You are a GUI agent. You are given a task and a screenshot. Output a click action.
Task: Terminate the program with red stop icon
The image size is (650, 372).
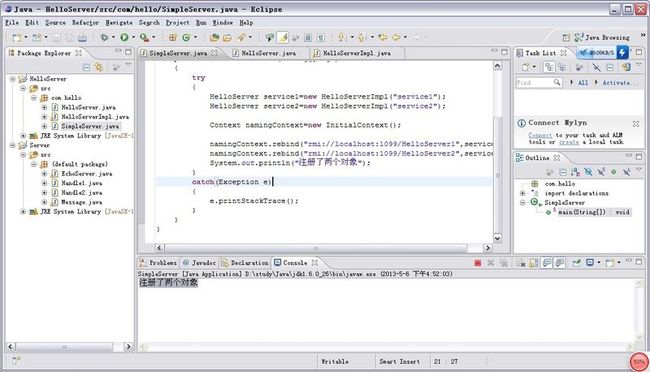click(478, 263)
